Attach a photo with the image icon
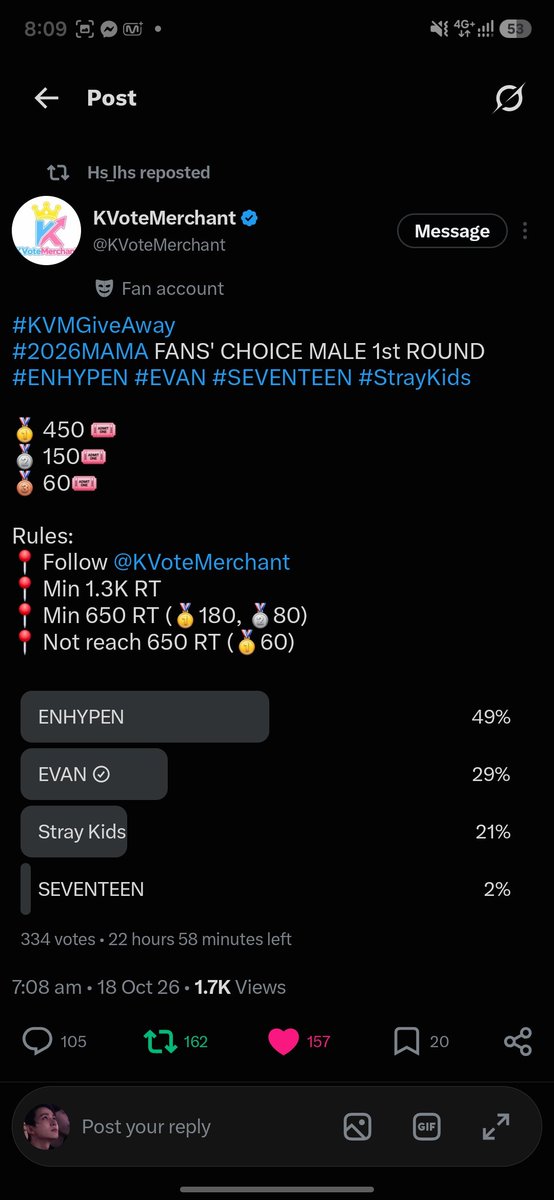Image resolution: width=554 pixels, height=1200 pixels. click(x=358, y=1127)
